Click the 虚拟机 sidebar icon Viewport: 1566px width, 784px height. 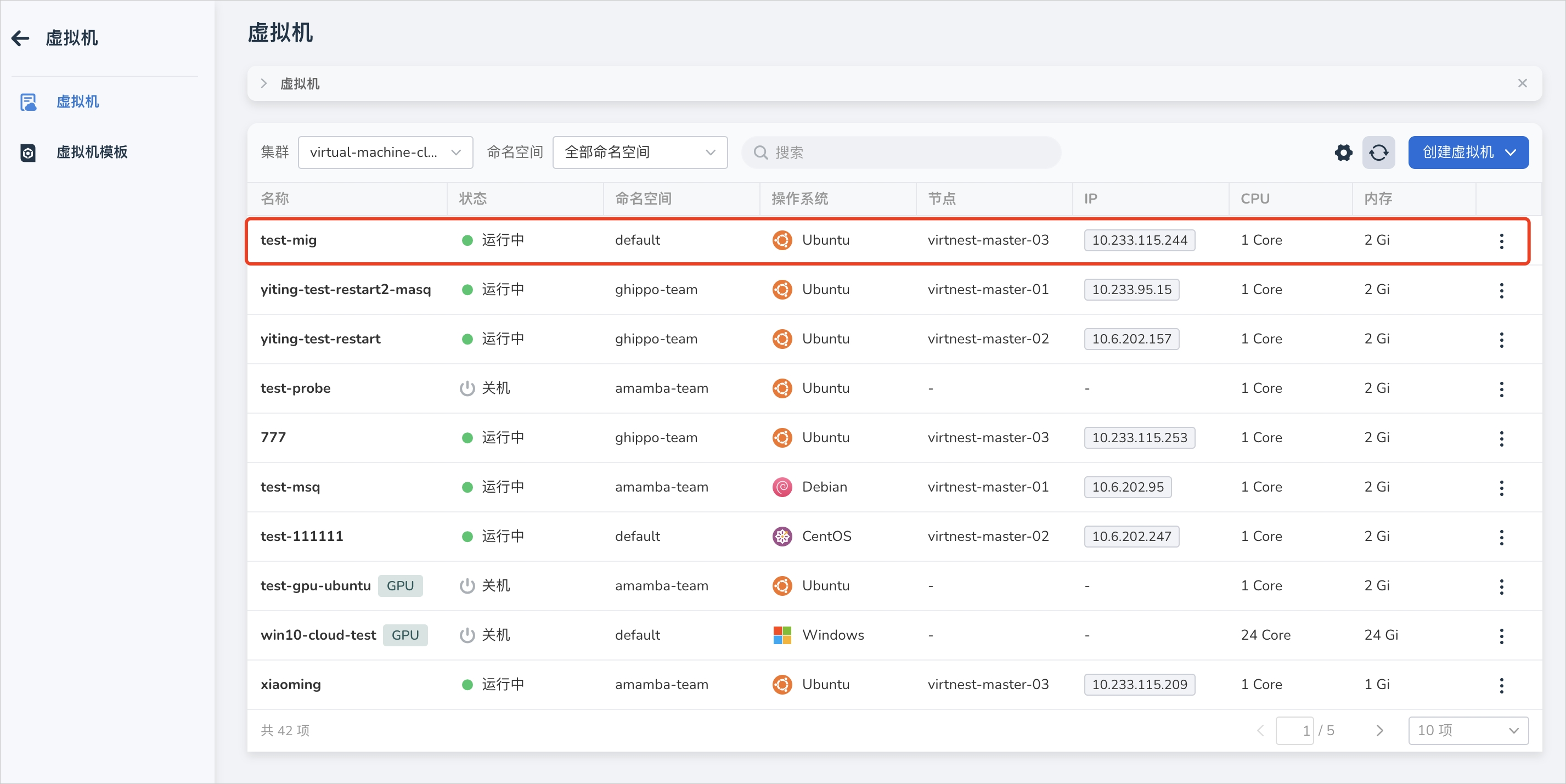[x=28, y=102]
